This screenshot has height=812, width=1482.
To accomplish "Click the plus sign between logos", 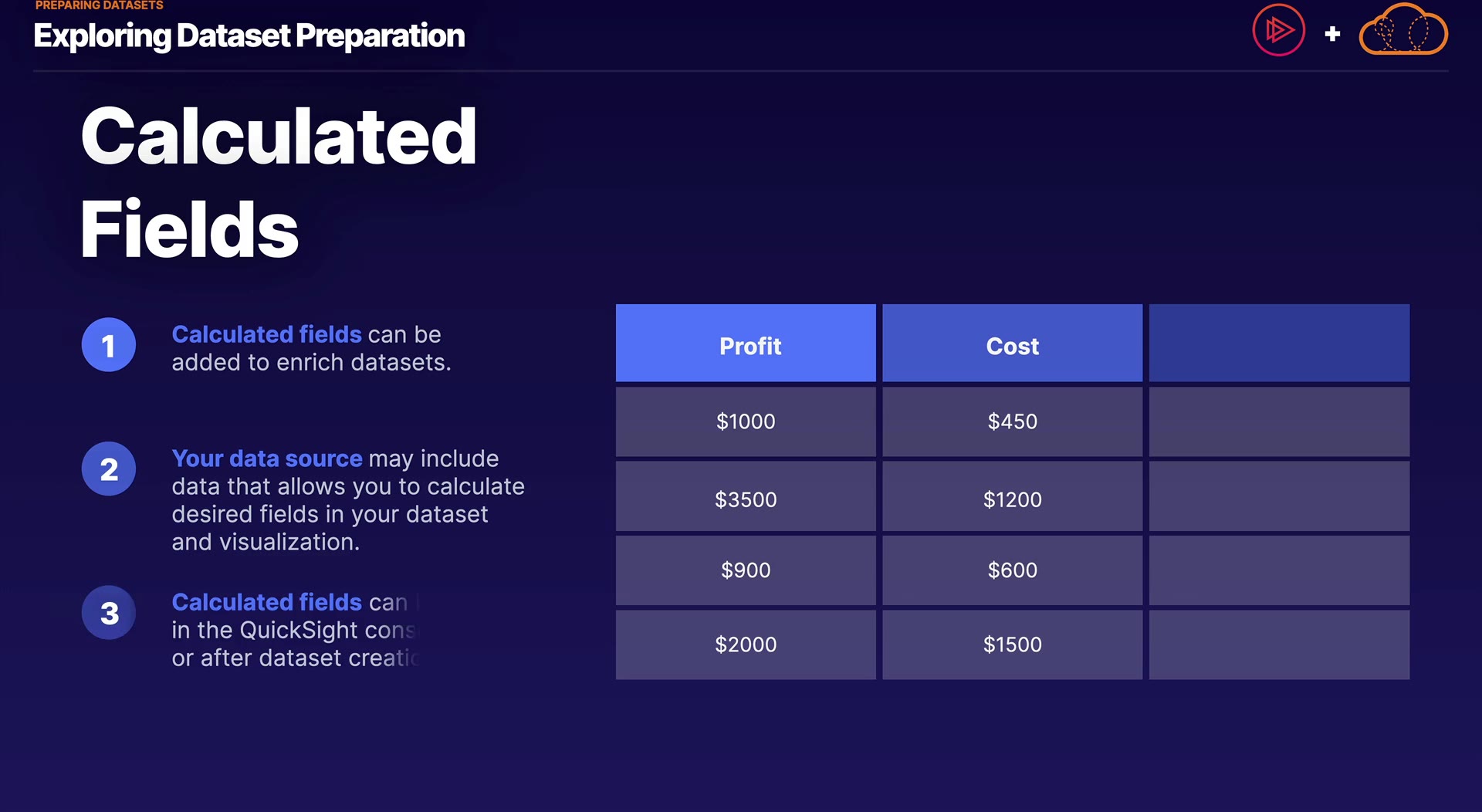I will (1332, 34).
